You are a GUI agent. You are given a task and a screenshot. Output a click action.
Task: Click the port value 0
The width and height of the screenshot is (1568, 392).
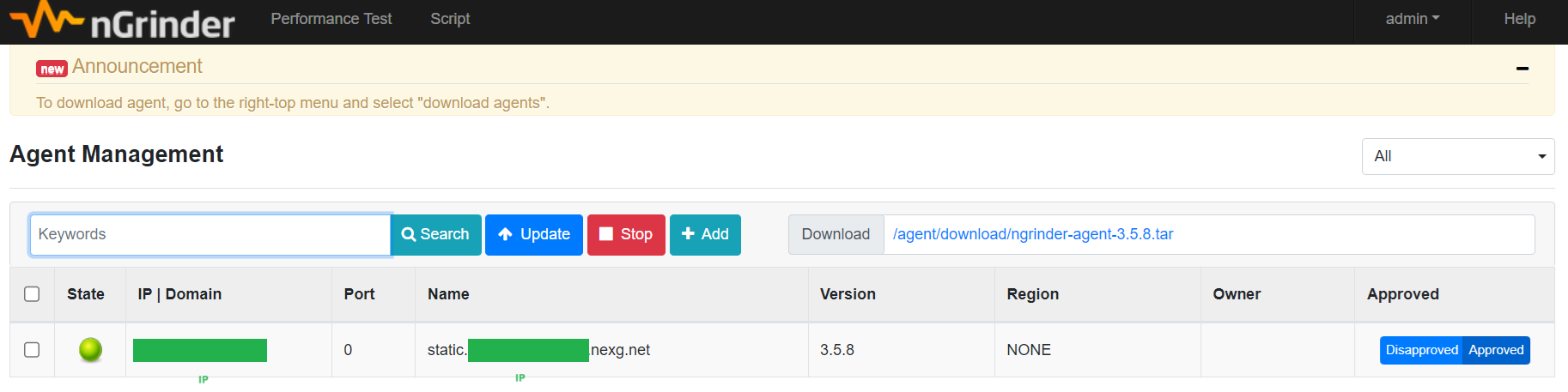(348, 350)
